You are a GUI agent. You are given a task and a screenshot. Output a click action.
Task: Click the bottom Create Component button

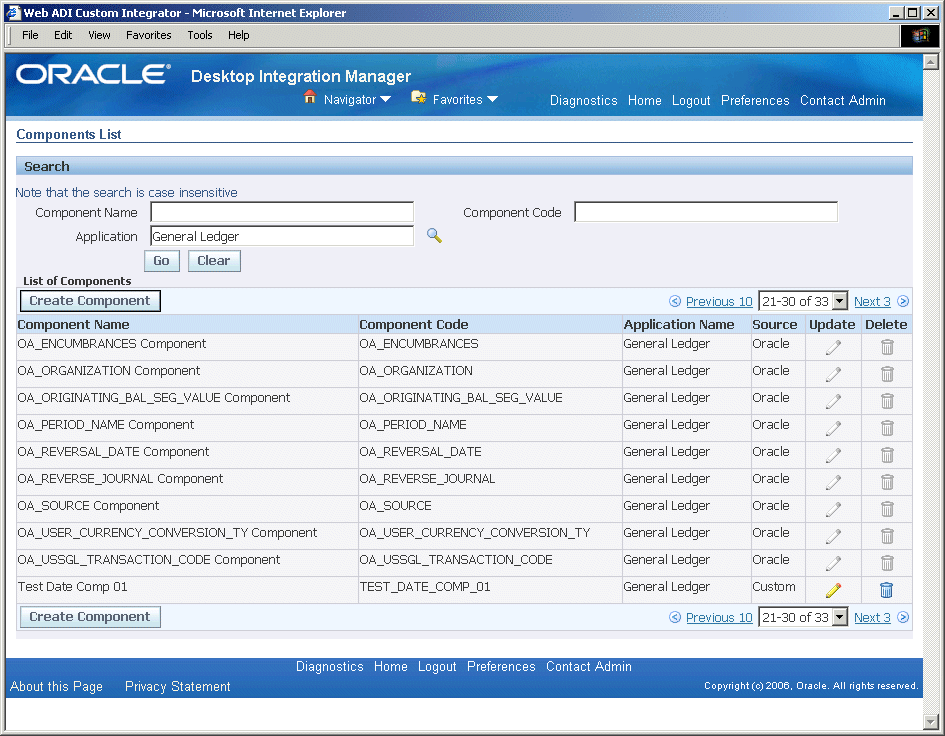(x=90, y=617)
